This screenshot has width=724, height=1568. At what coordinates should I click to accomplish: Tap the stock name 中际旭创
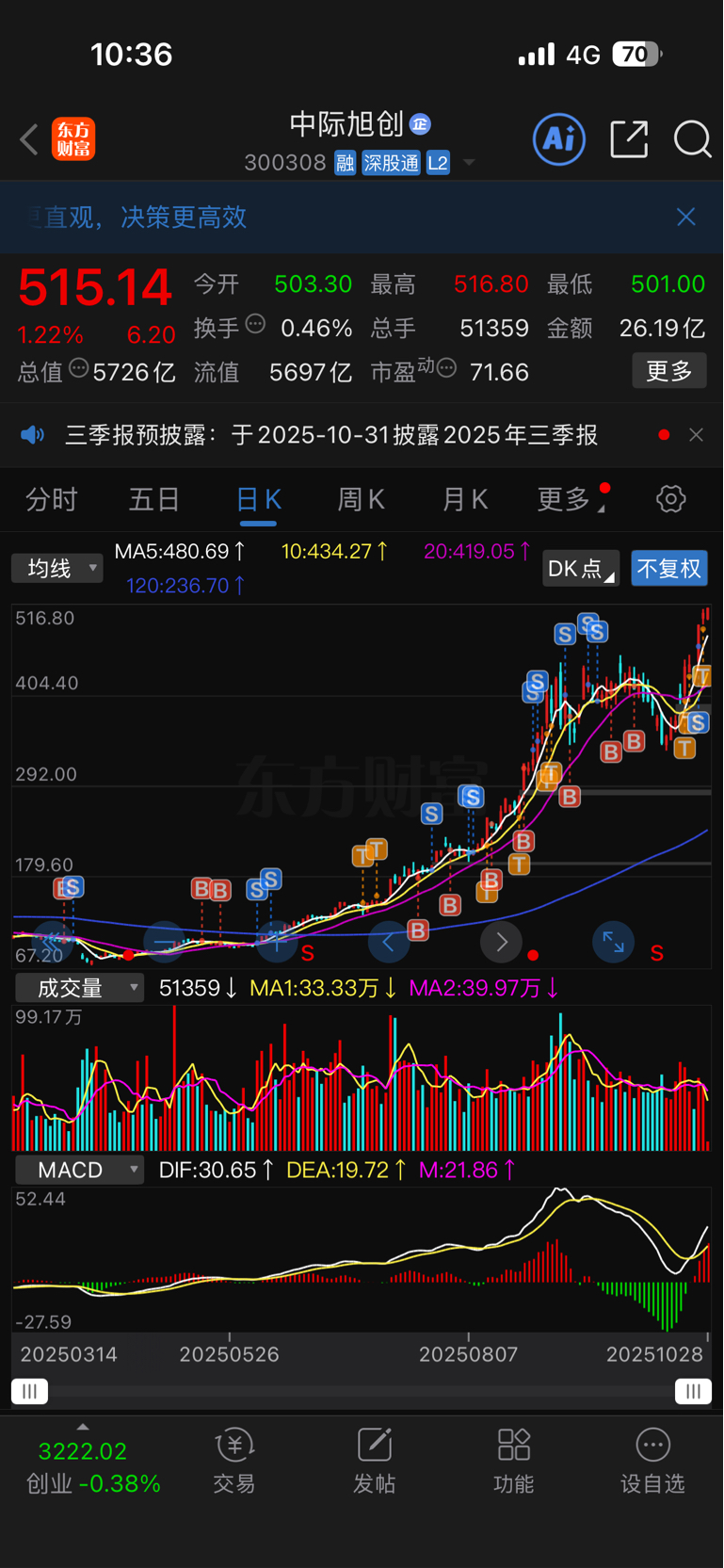pyautogui.click(x=346, y=123)
